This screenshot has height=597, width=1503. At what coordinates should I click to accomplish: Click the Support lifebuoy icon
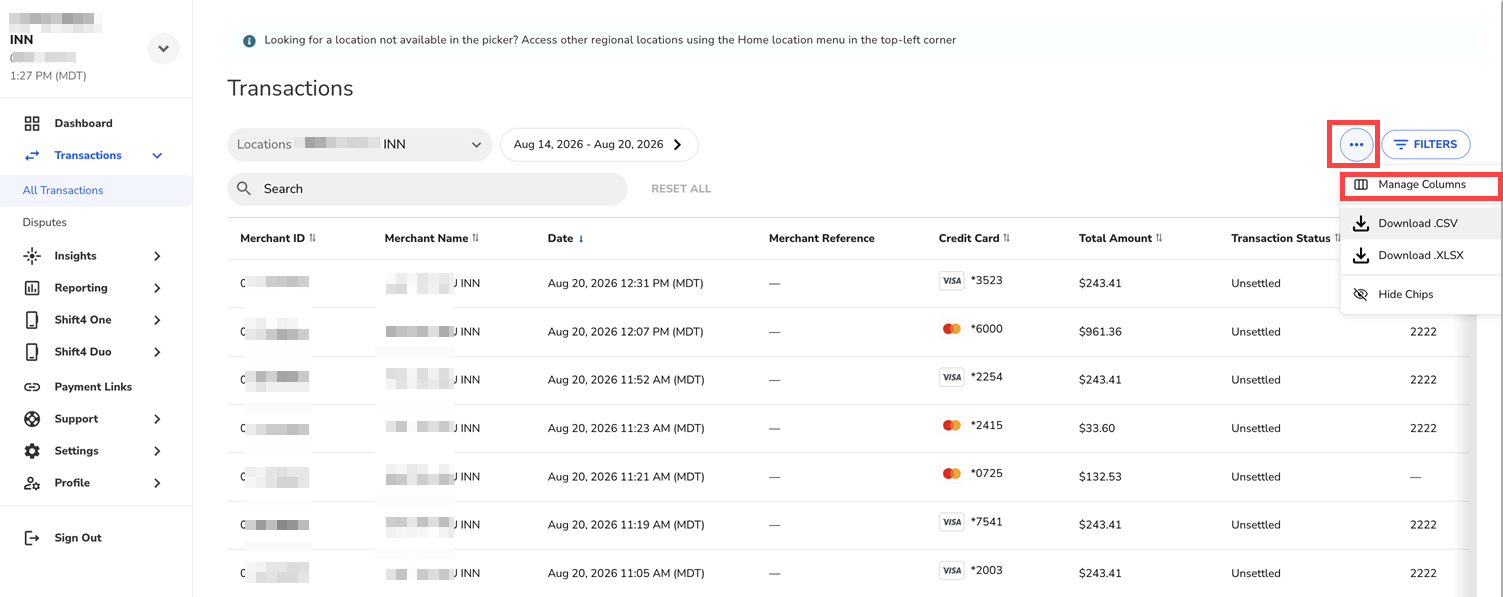click(32, 419)
